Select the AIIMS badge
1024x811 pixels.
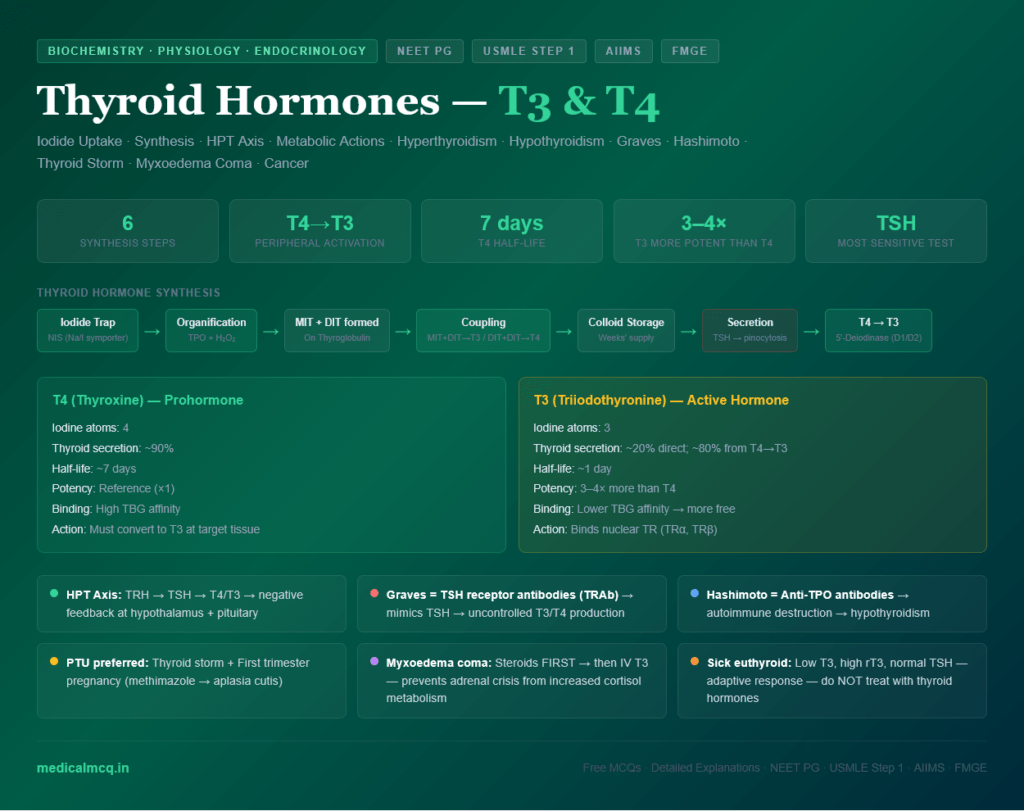coord(623,51)
